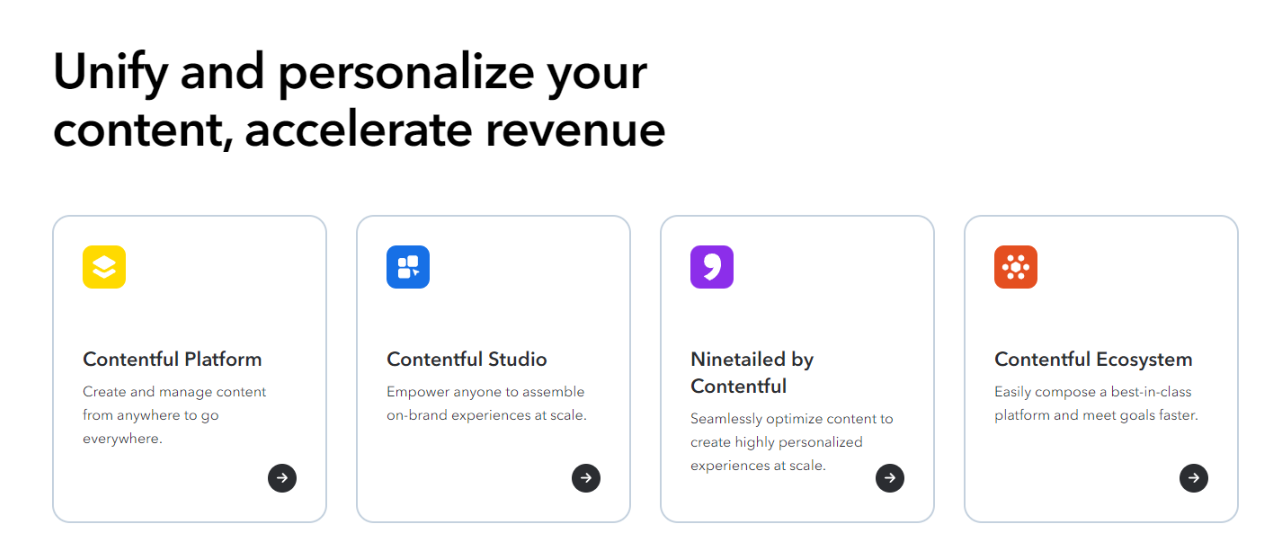Click the purple Ninetailed comma icon

tap(712, 267)
